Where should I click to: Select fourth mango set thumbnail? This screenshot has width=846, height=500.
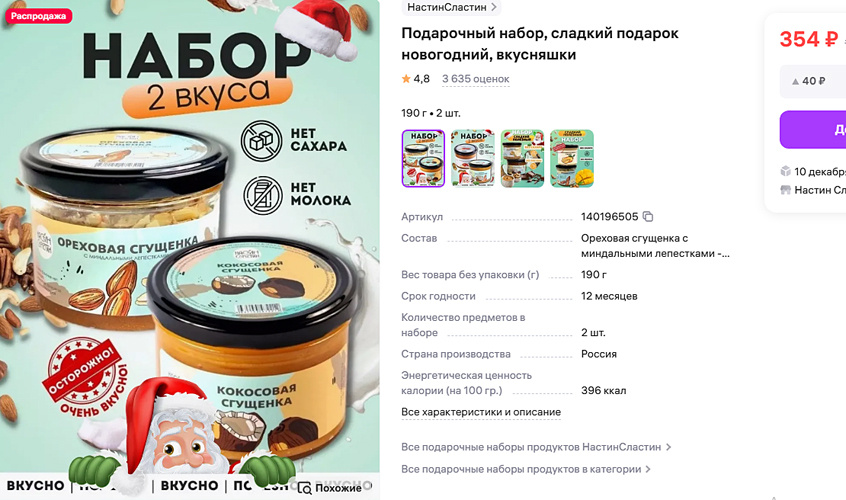coord(572,159)
